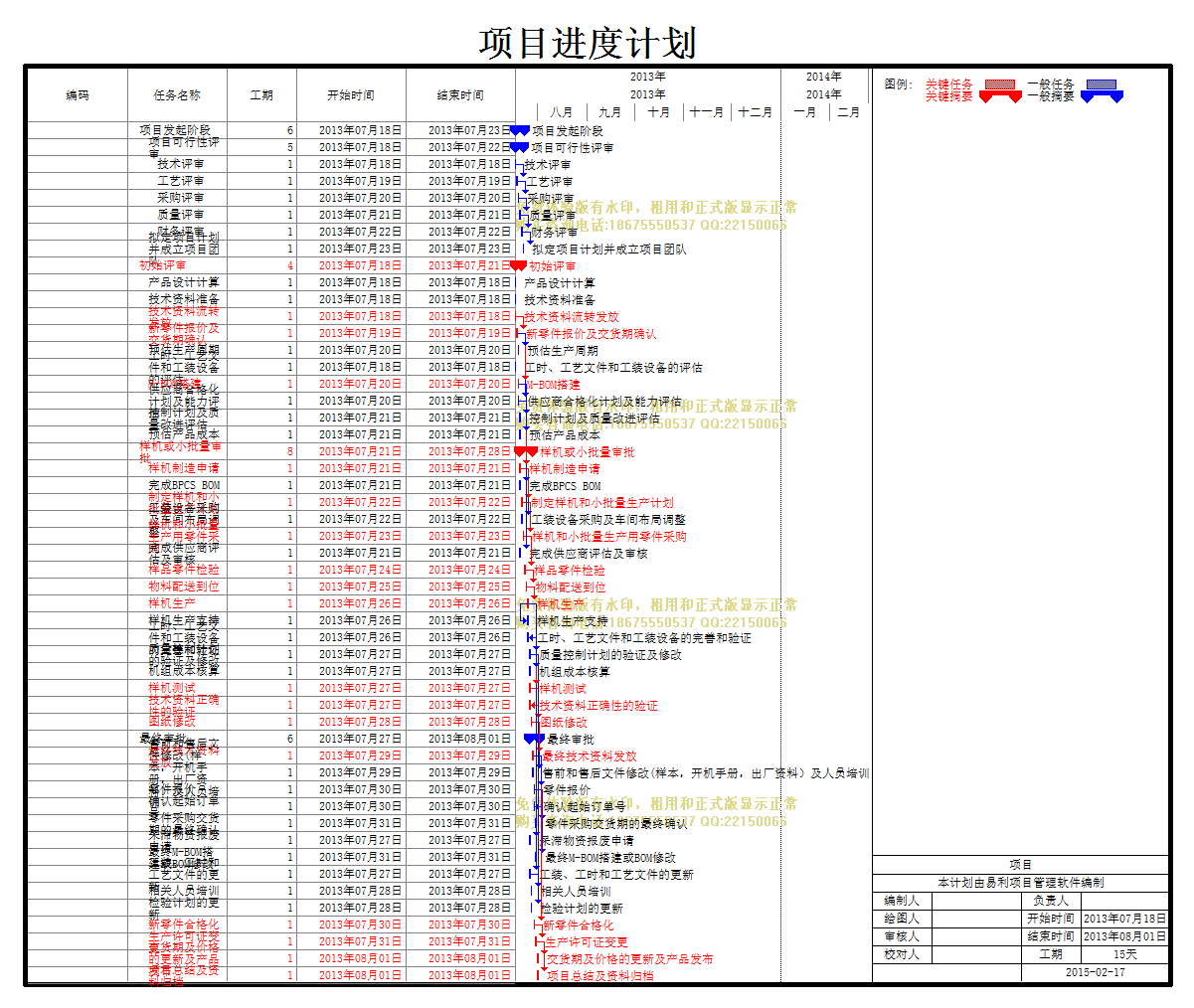The image size is (1194, 1008).
Task: Select 八月 in the timeline header
Action: (x=562, y=112)
